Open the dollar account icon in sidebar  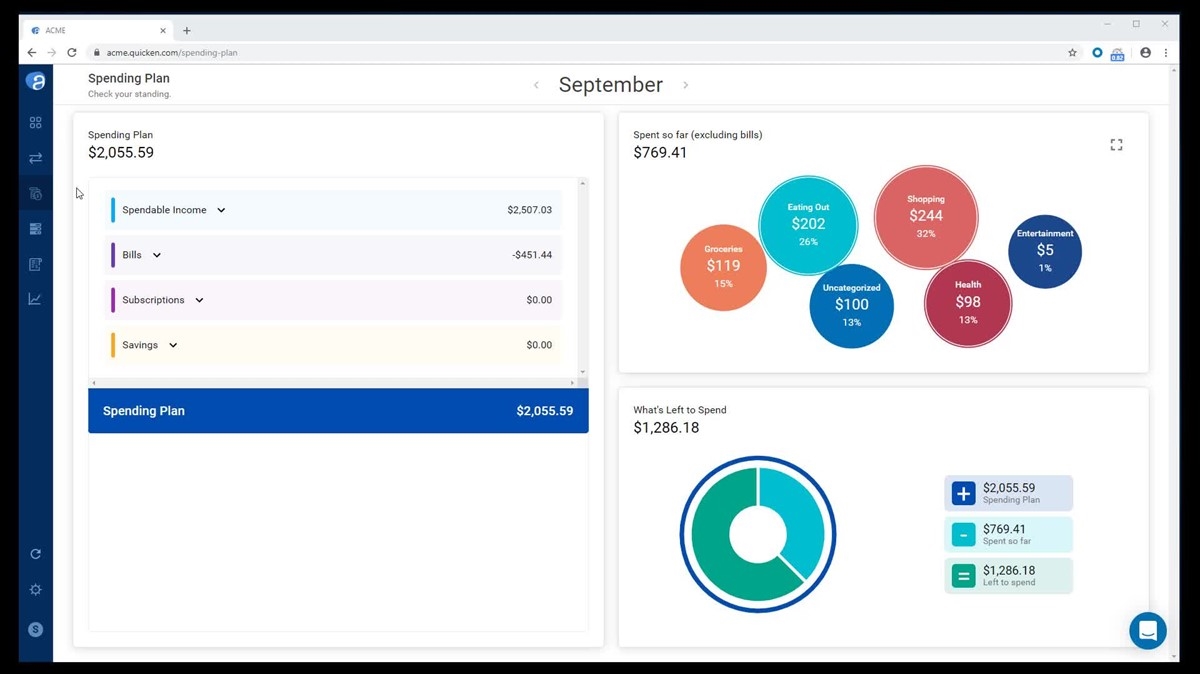[36, 629]
